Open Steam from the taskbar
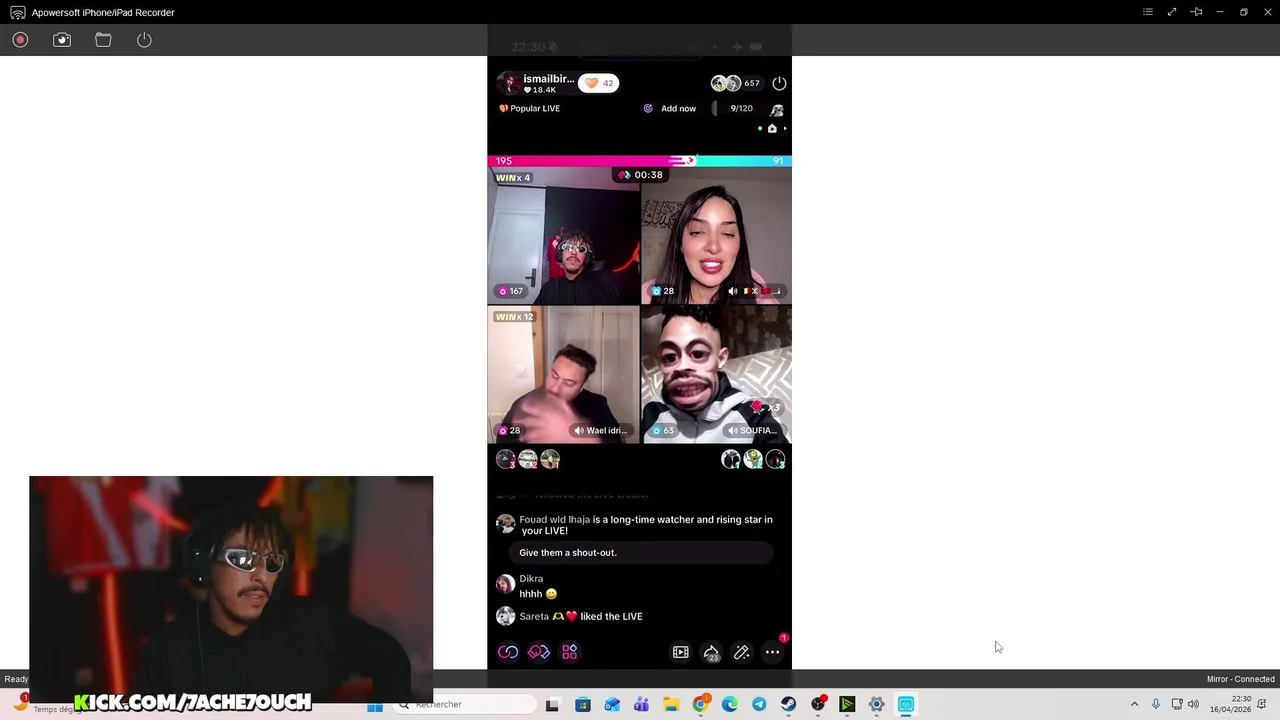 pos(789,704)
